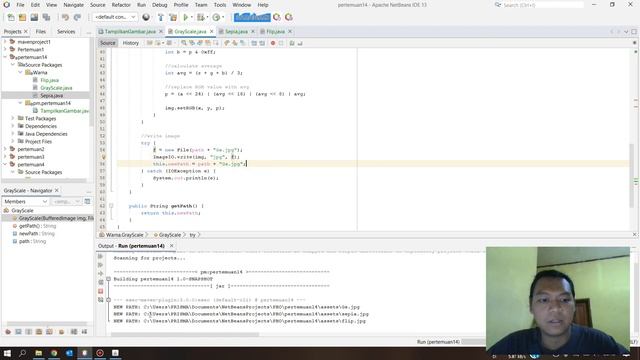This screenshot has height=360, width=640.
Task: Collapse the getPath method code fold
Action: pos(111,206)
